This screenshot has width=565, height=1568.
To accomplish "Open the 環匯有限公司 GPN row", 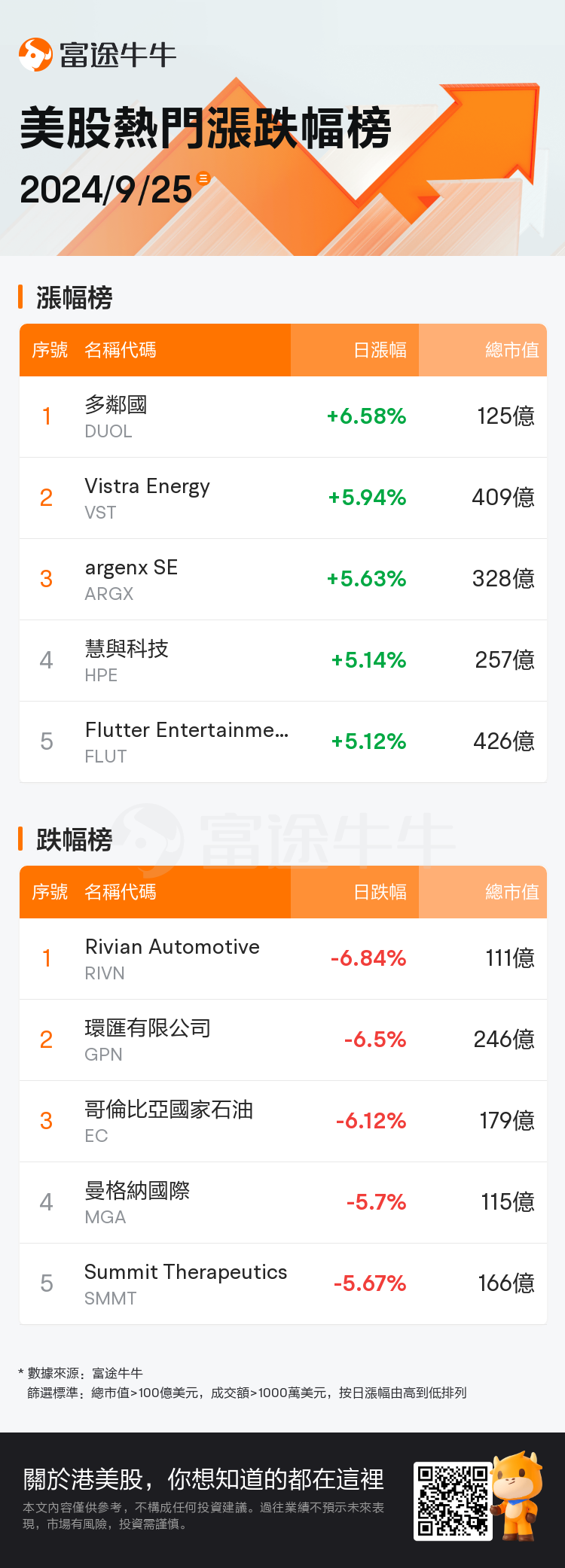I will tap(283, 1040).
